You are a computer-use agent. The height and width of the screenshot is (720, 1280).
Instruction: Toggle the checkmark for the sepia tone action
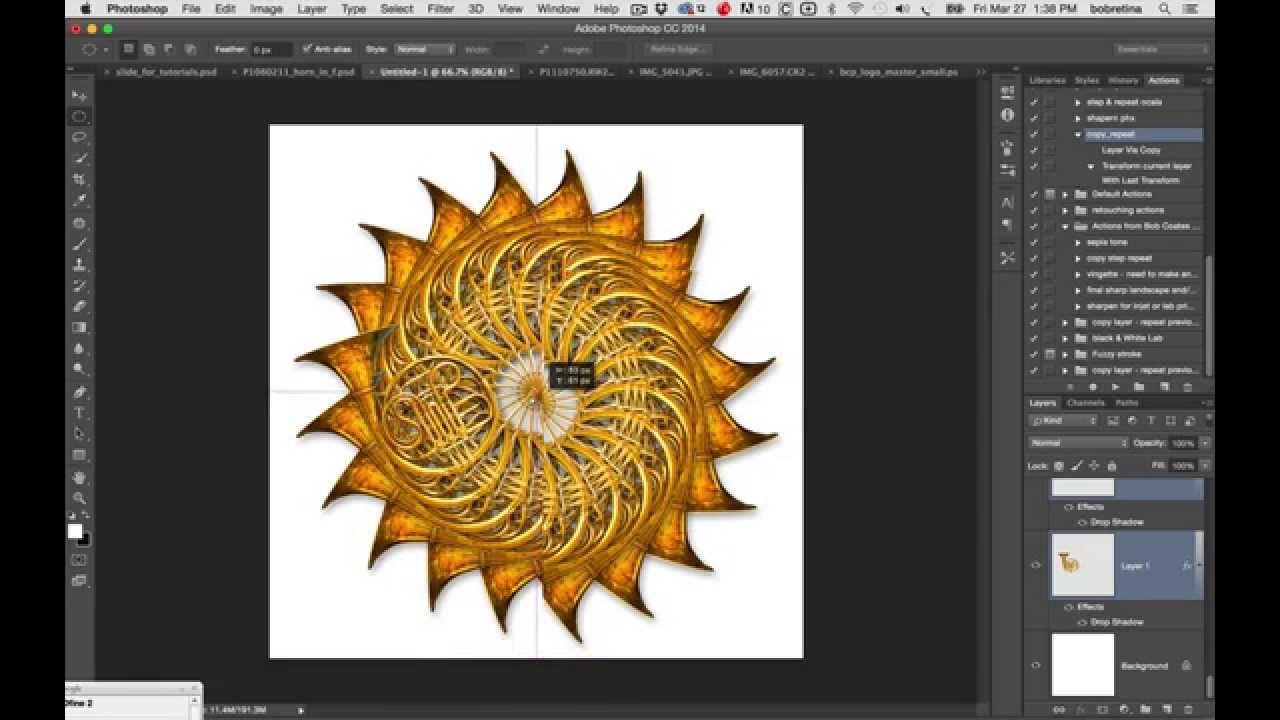tap(1034, 242)
